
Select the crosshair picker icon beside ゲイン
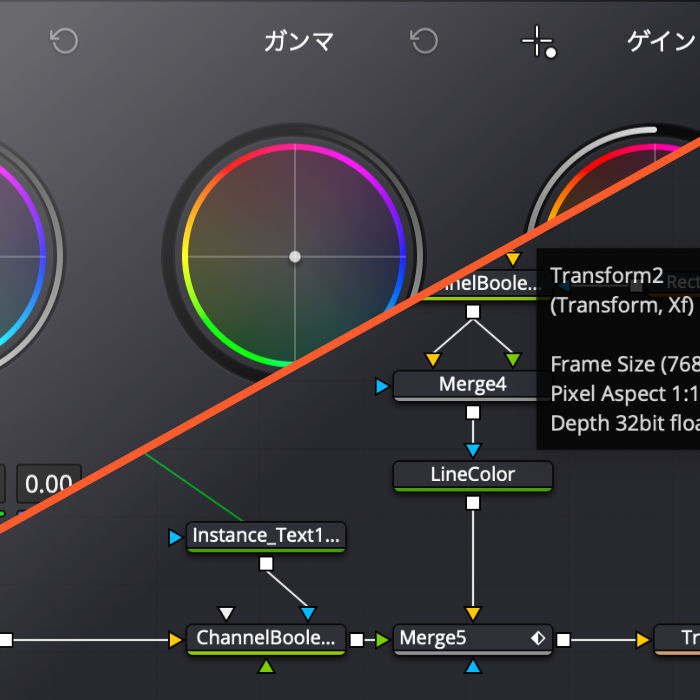click(x=539, y=42)
